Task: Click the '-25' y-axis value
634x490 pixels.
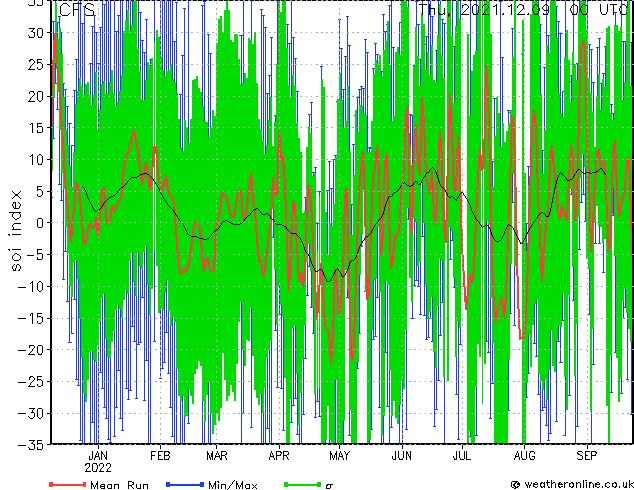Action: 32,382
